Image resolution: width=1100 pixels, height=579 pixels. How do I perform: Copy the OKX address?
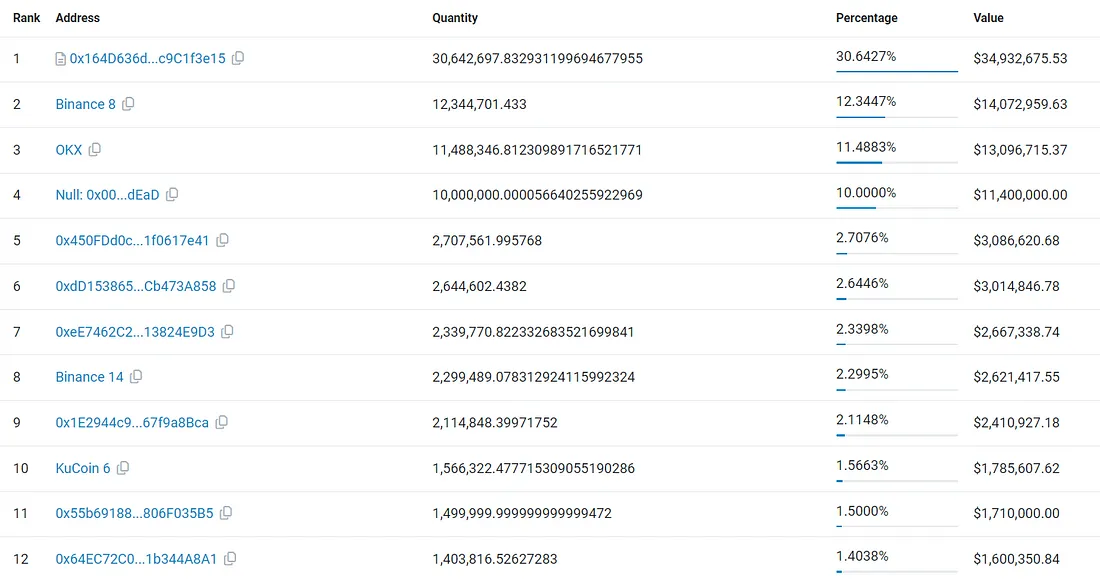coord(95,149)
